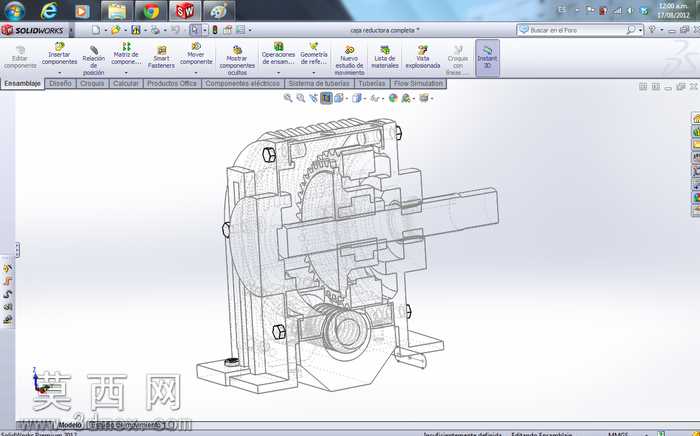Switch to the Sistema de tuberías tab
Viewport: 700px width, 436px height.
[x=319, y=83]
